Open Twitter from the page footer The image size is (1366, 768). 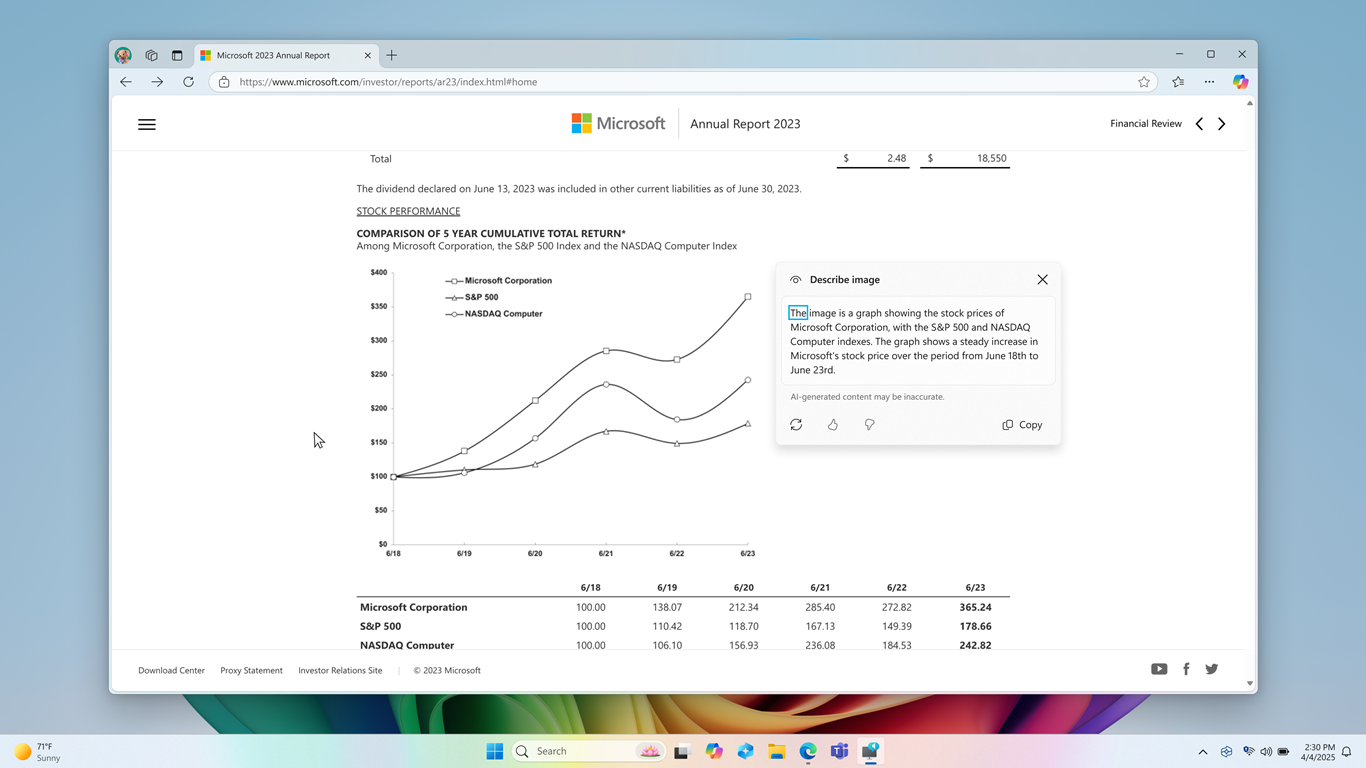(1211, 669)
